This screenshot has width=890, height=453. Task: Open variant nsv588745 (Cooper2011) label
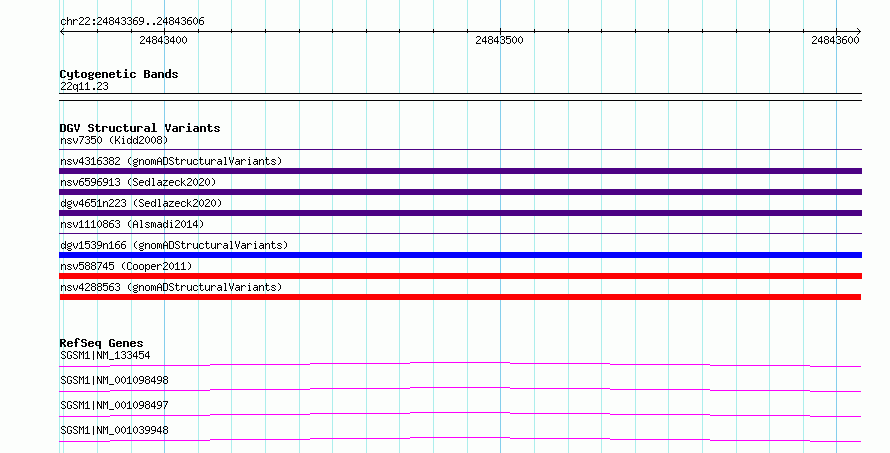[x=126, y=266]
